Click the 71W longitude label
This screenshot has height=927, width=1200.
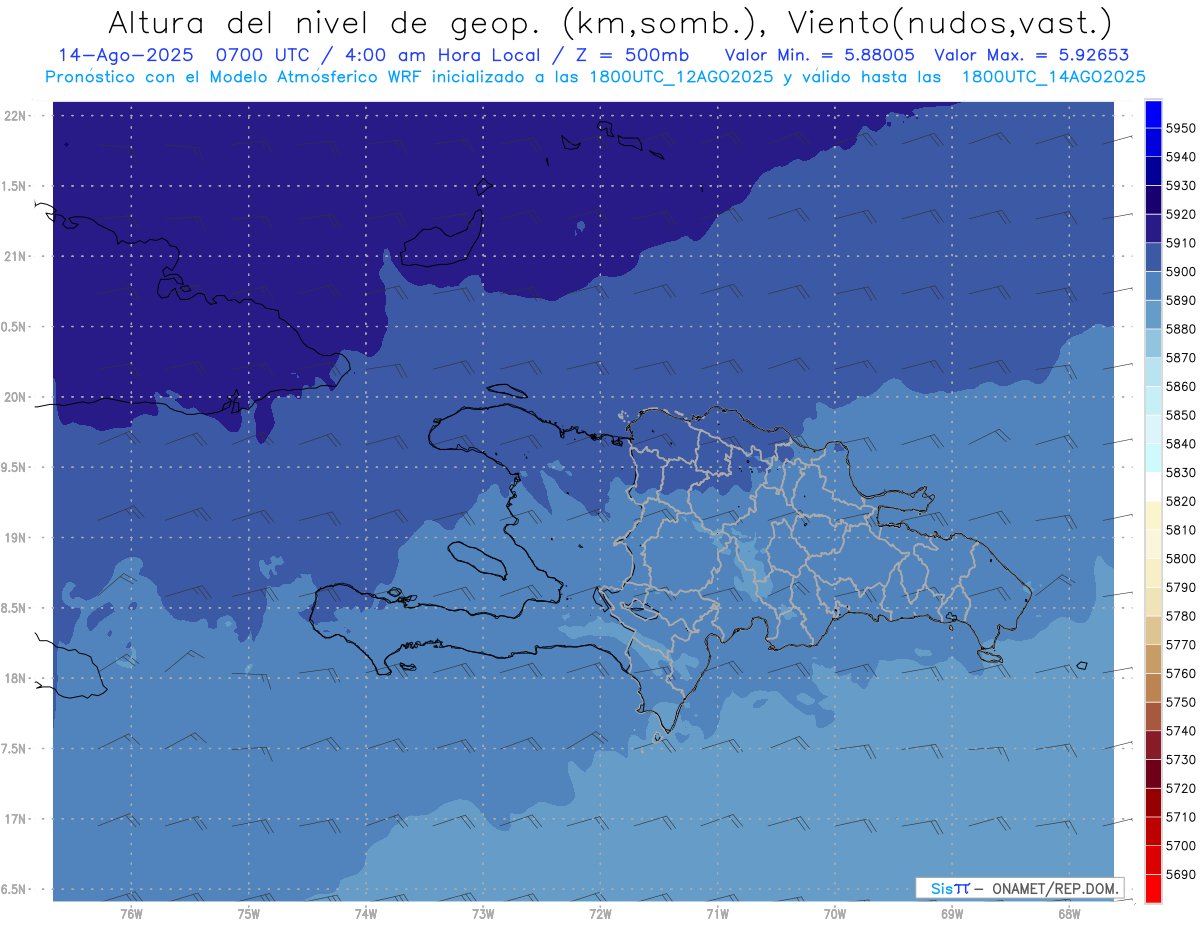pos(717,913)
